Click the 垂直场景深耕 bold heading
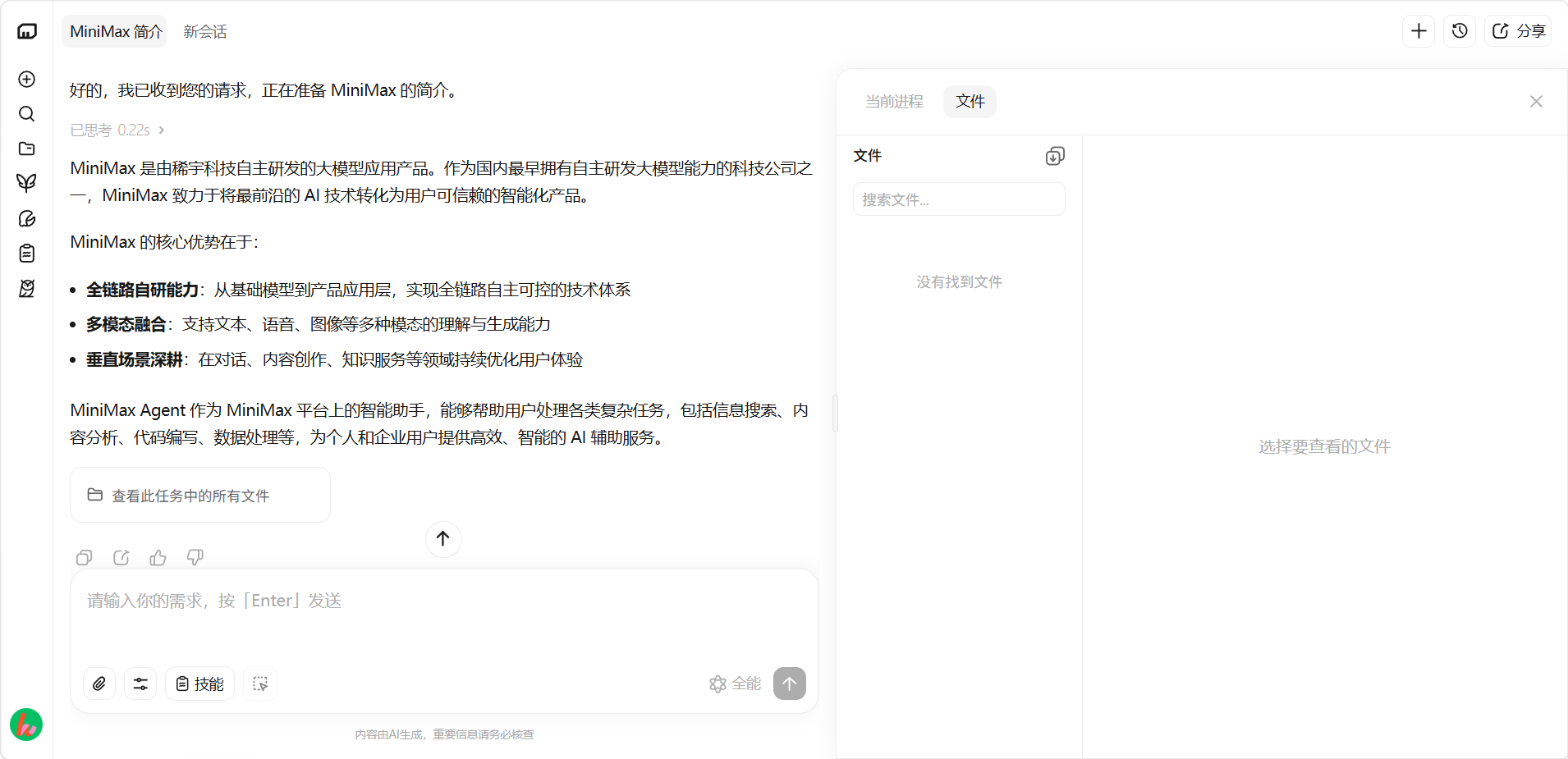The image size is (1568, 759). pyautogui.click(x=135, y=359)
